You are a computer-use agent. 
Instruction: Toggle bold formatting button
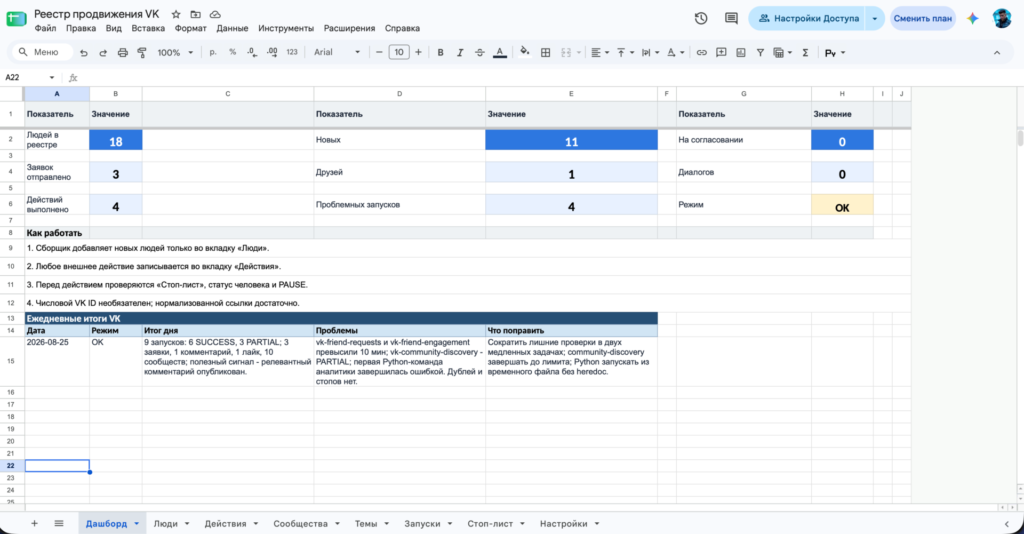[440, 53]
